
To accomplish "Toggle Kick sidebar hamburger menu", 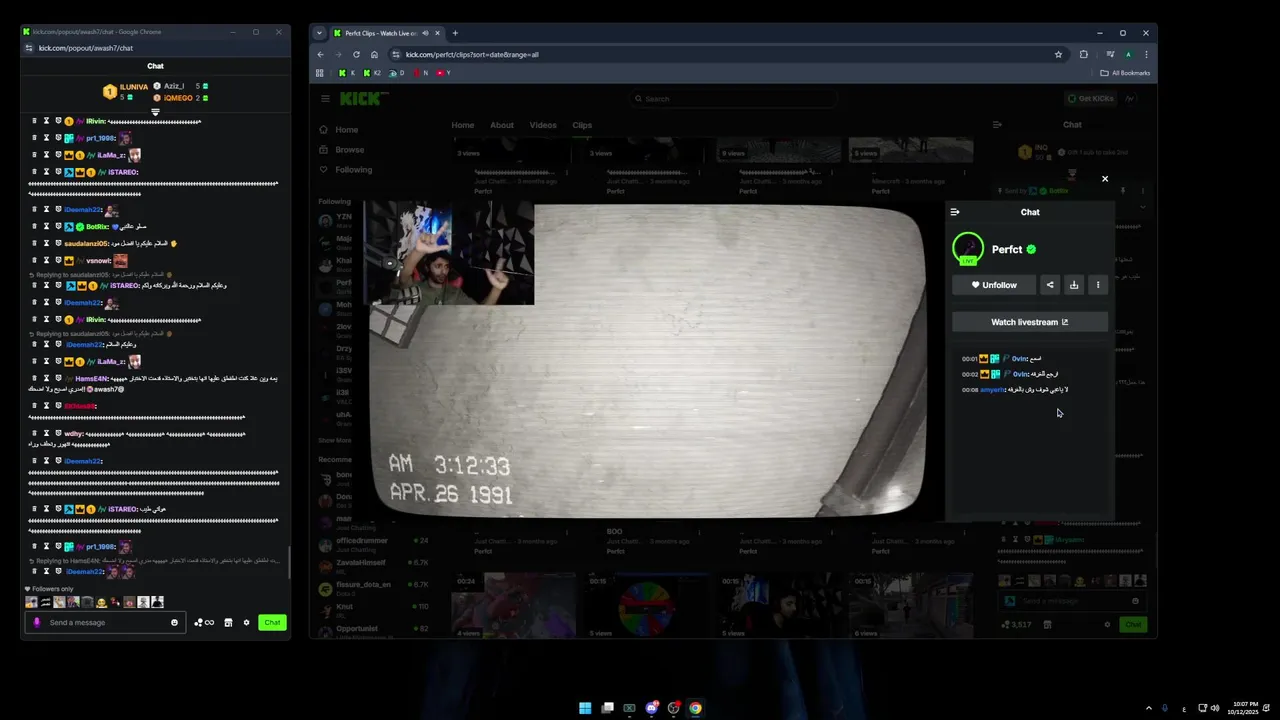I will [x=325, y=99].
